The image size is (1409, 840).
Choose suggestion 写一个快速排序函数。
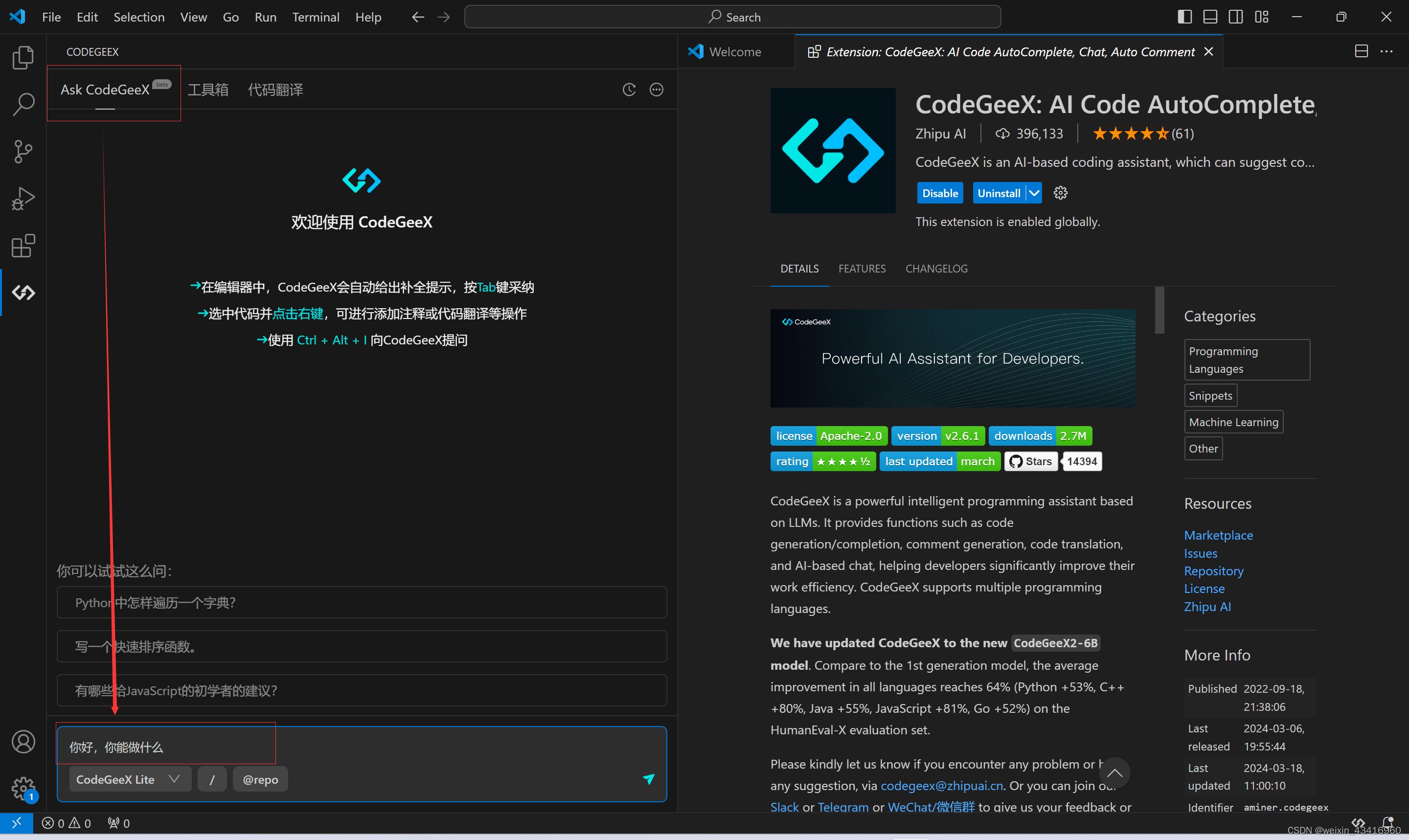coord(362,646)
